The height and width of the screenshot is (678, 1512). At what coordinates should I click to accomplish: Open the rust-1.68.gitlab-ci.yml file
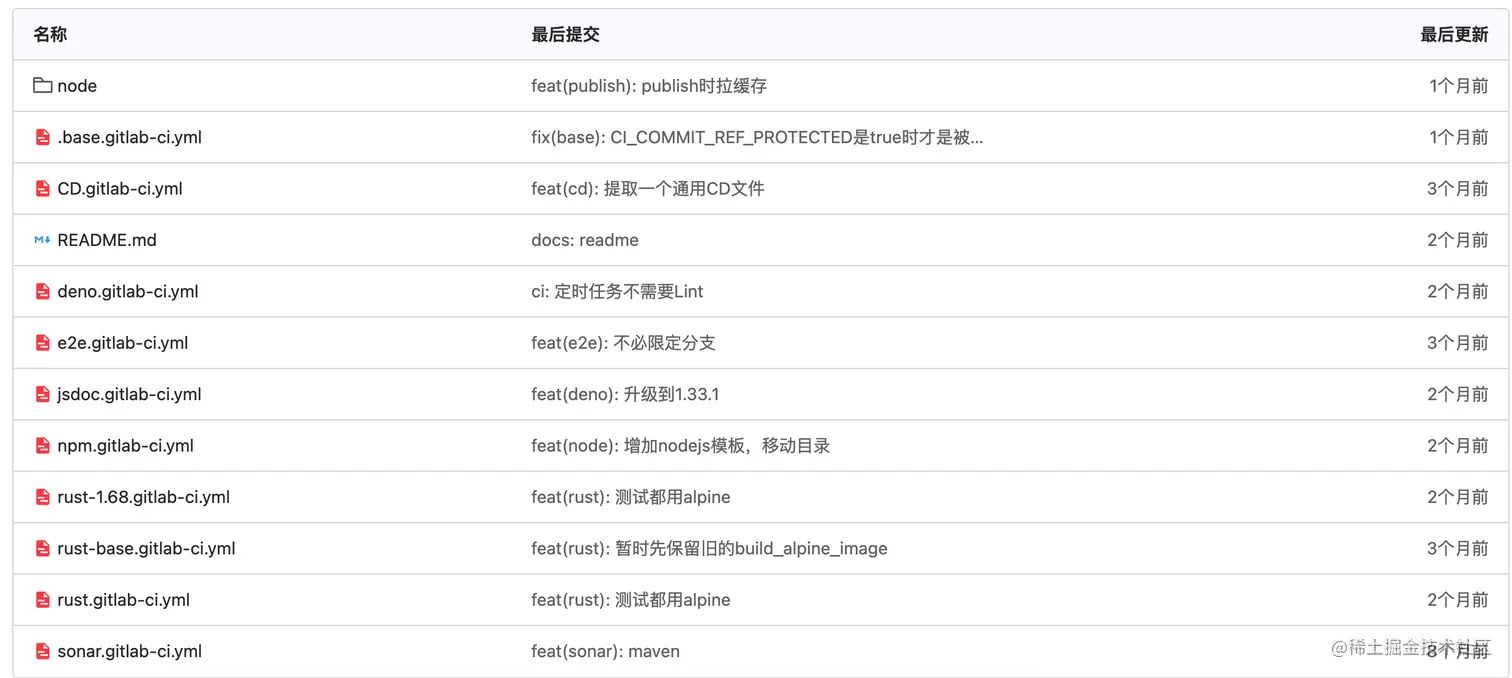pyautogui.click(x=143, y=497)
